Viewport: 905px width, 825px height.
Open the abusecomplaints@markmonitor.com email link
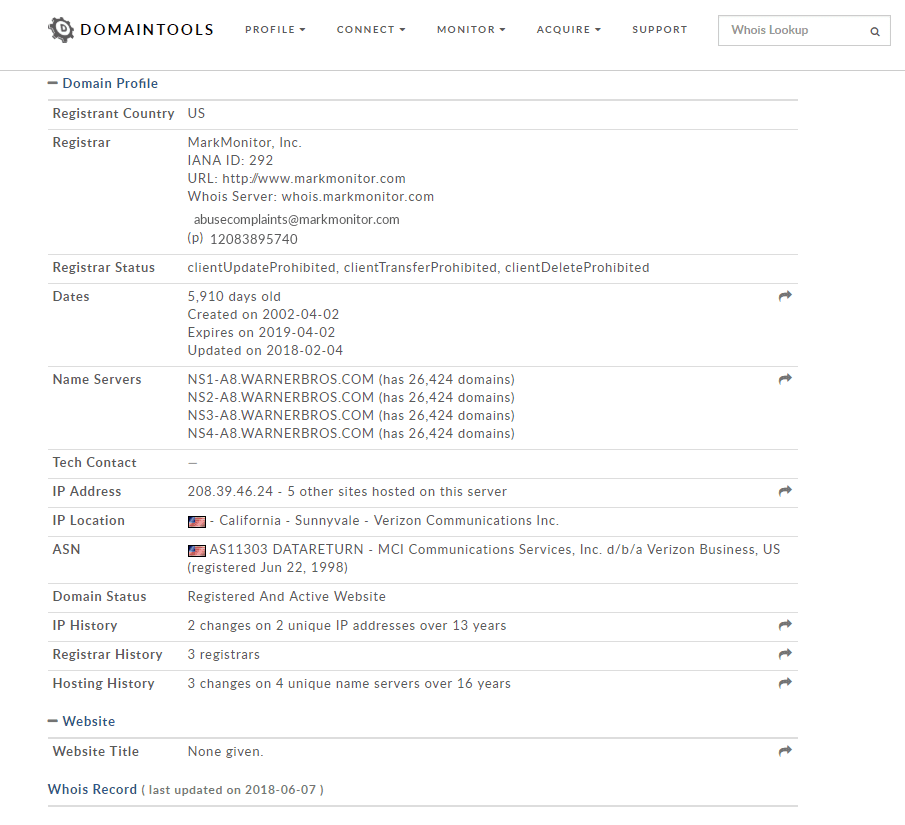tap(296, 220)
